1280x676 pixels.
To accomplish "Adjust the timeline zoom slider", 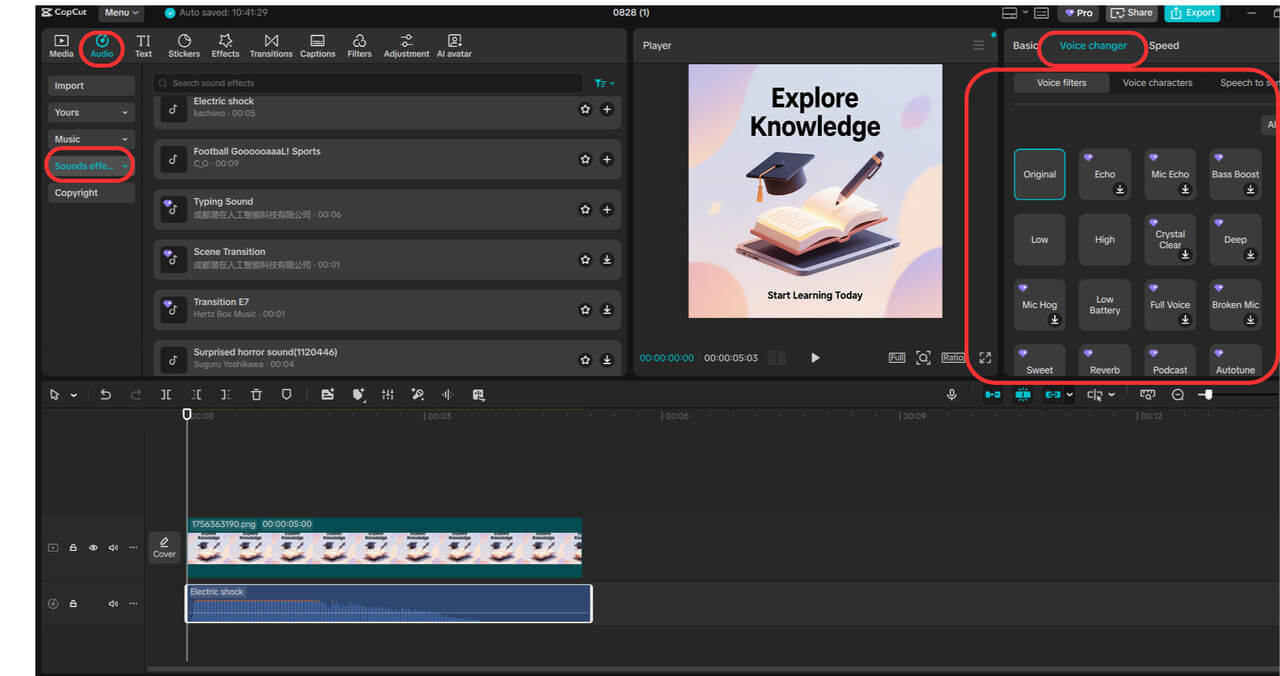I will [x=1209, y=394].
